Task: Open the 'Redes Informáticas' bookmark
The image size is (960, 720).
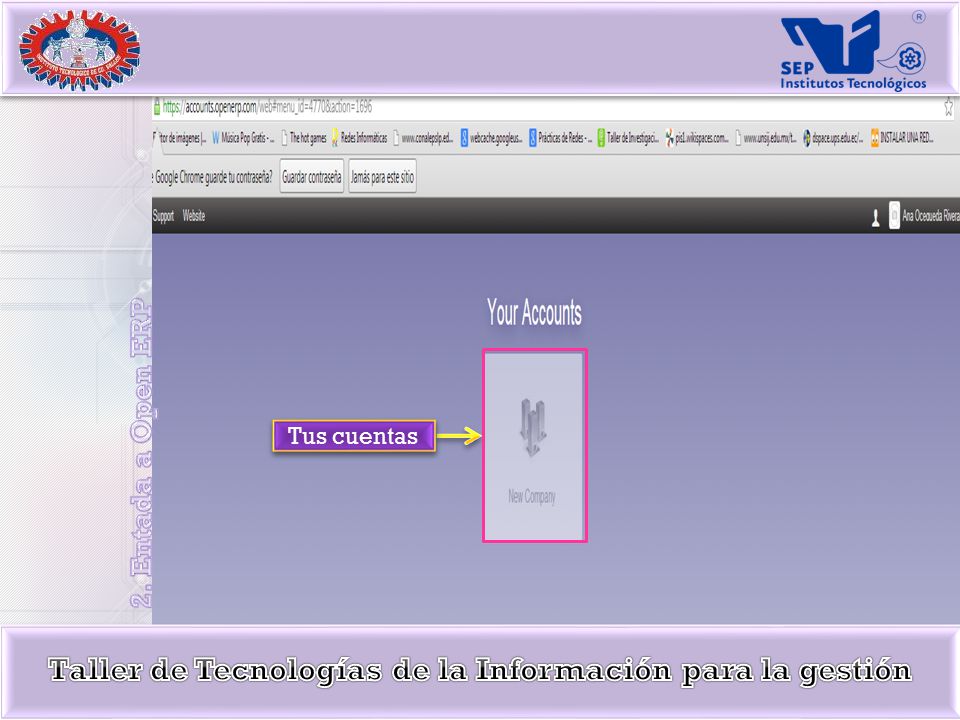Action: click(359, 138)
